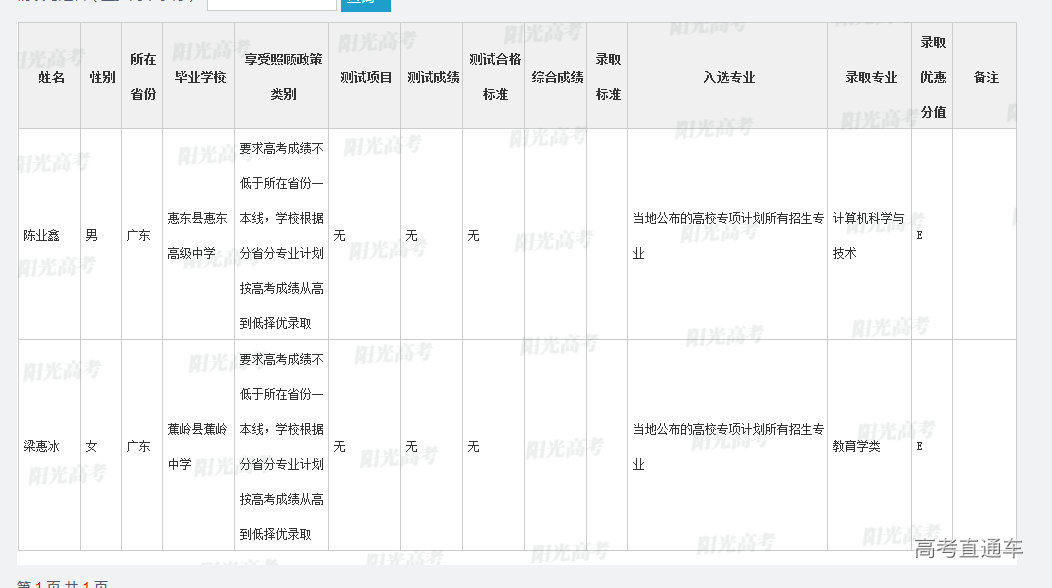Click 计算机科学与技术 admitted major cell
The height and width of the screenshot is (588, 1052).
868,236
